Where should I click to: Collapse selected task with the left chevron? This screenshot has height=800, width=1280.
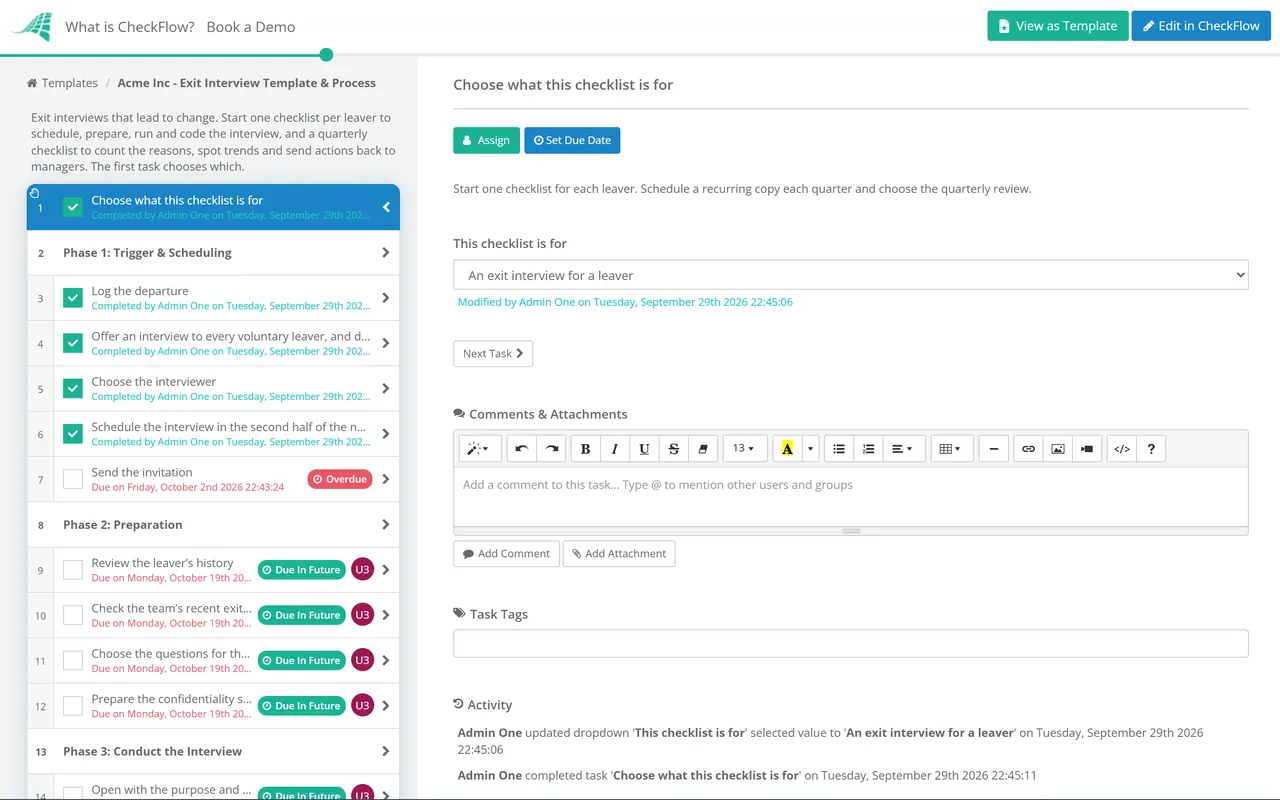coord(386,207)
